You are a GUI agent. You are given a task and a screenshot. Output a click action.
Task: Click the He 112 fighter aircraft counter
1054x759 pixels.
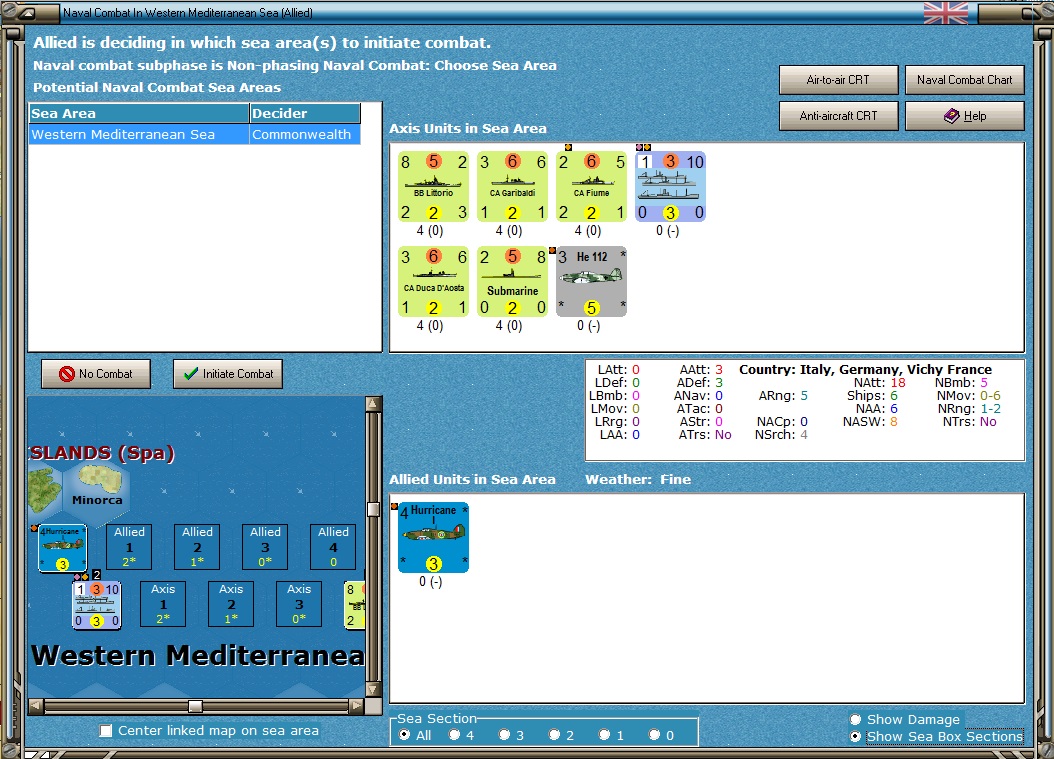[592, 282]
